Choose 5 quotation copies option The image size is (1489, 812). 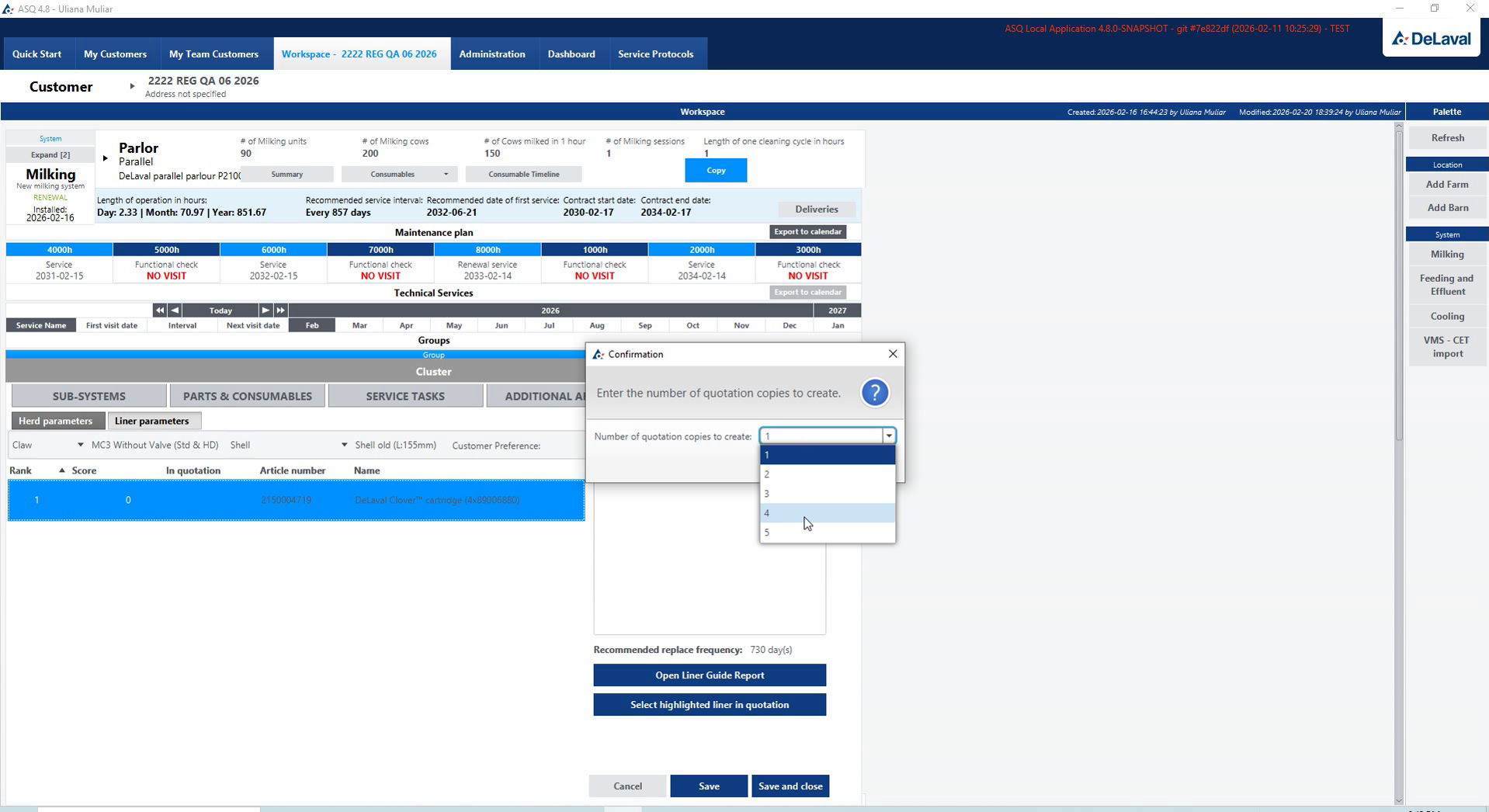click(x=828, y=533)
